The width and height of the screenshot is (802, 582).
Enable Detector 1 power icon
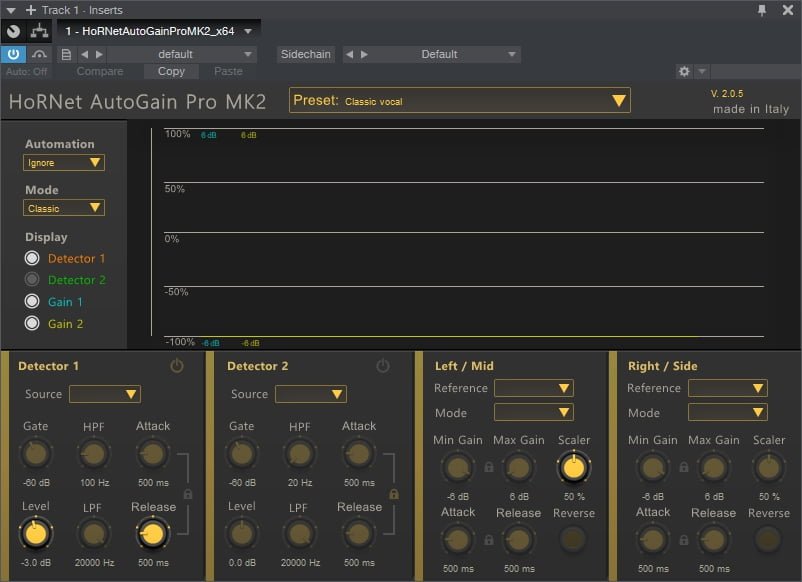(x=176, y=366)
